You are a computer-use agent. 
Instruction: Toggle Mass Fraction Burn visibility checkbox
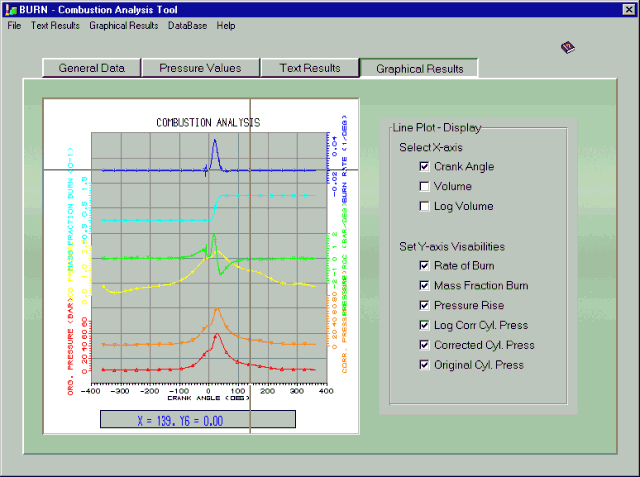tap(424, 286)
